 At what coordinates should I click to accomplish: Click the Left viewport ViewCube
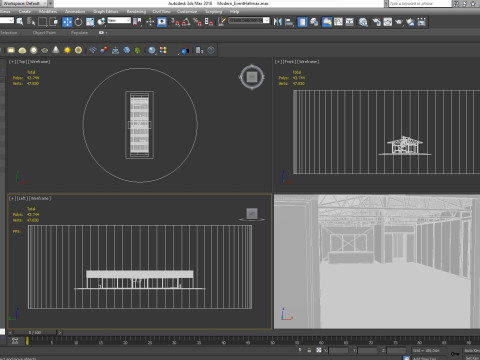click(x=252, y=213)
